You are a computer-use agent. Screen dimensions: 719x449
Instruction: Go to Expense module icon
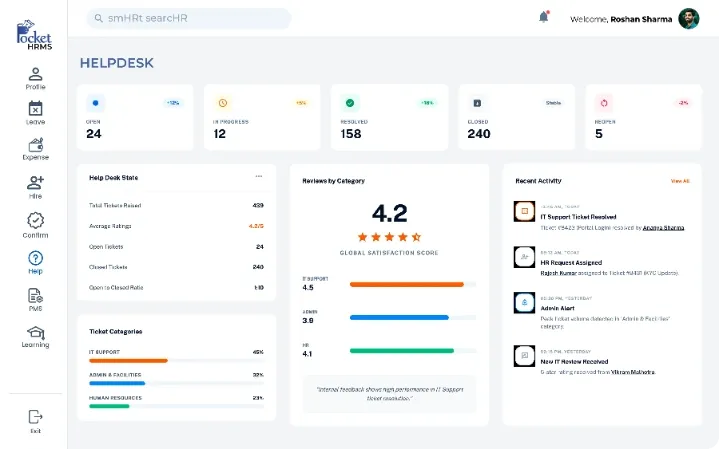click(x=35, y=146)
